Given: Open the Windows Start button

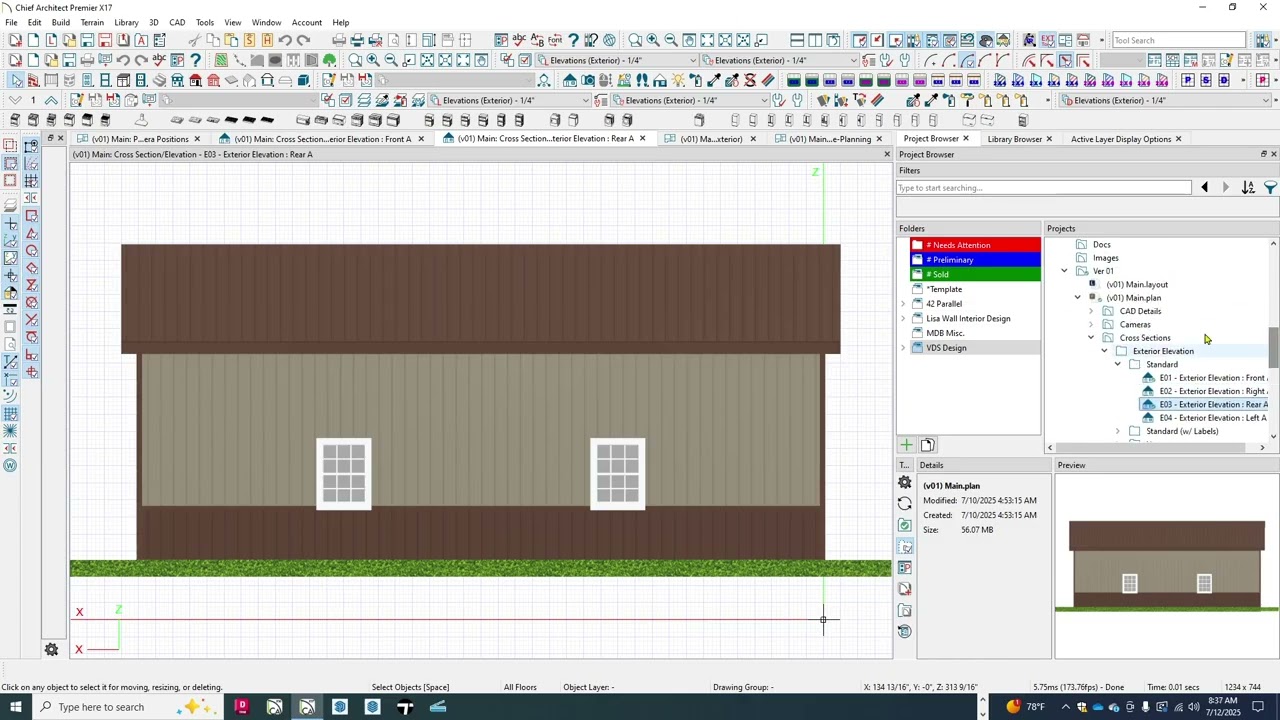Looking at the screenshot, I should click(x=15, y=707).
